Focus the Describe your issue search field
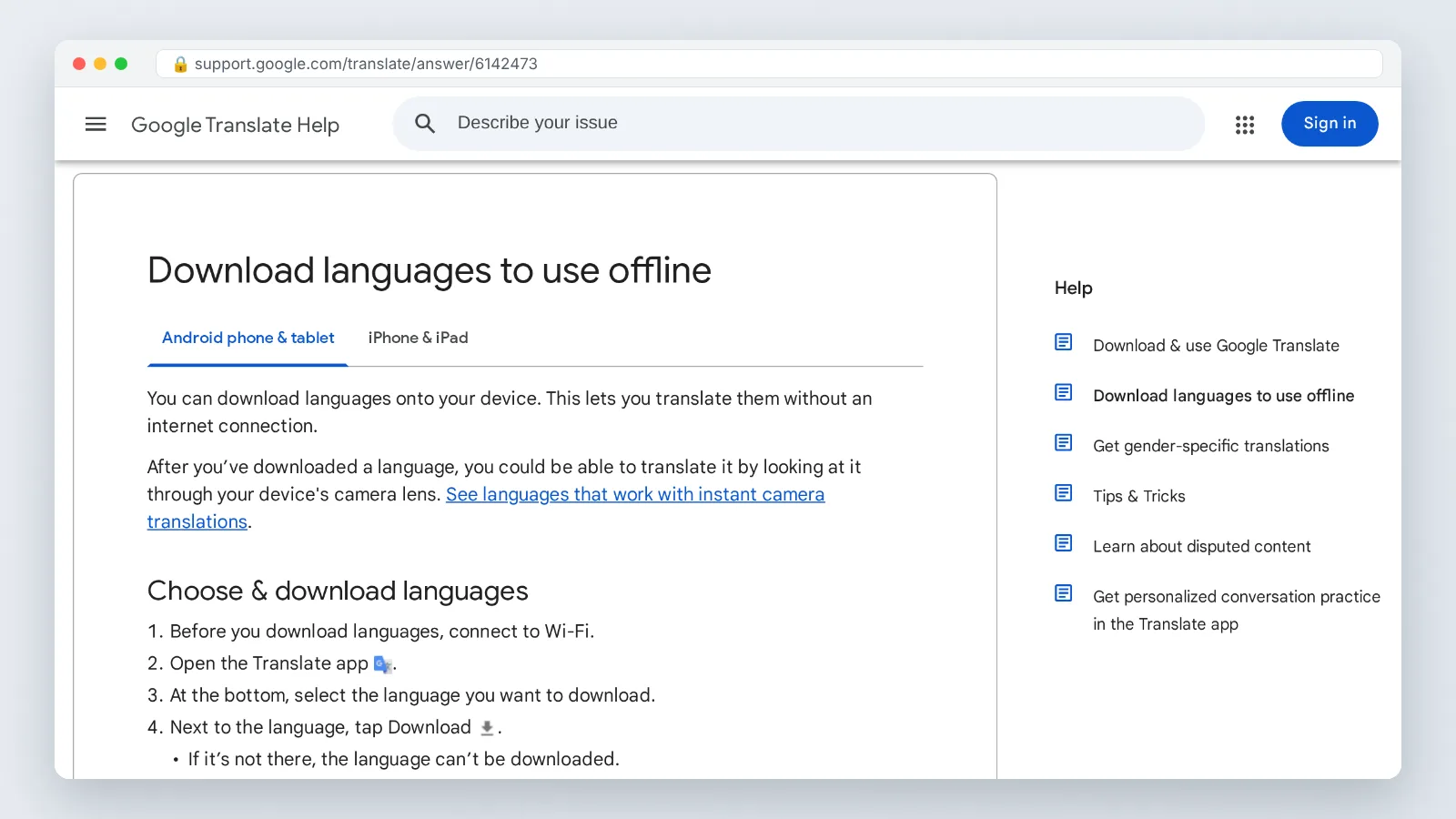 pyautogui.click(x=798, y=124)
